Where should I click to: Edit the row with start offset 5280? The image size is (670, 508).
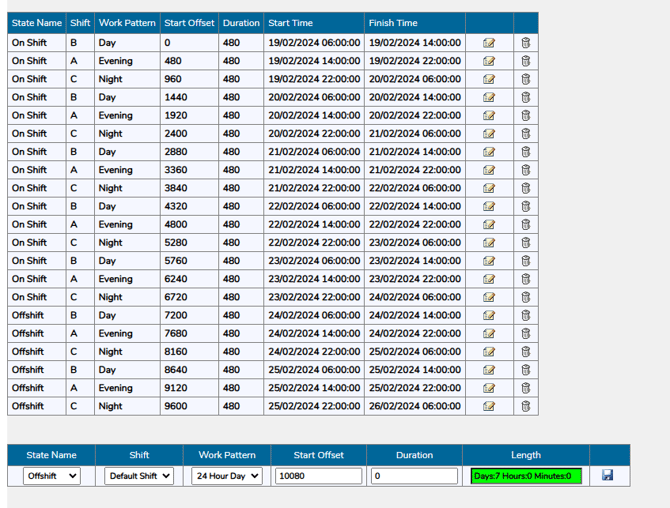(489, 243)
